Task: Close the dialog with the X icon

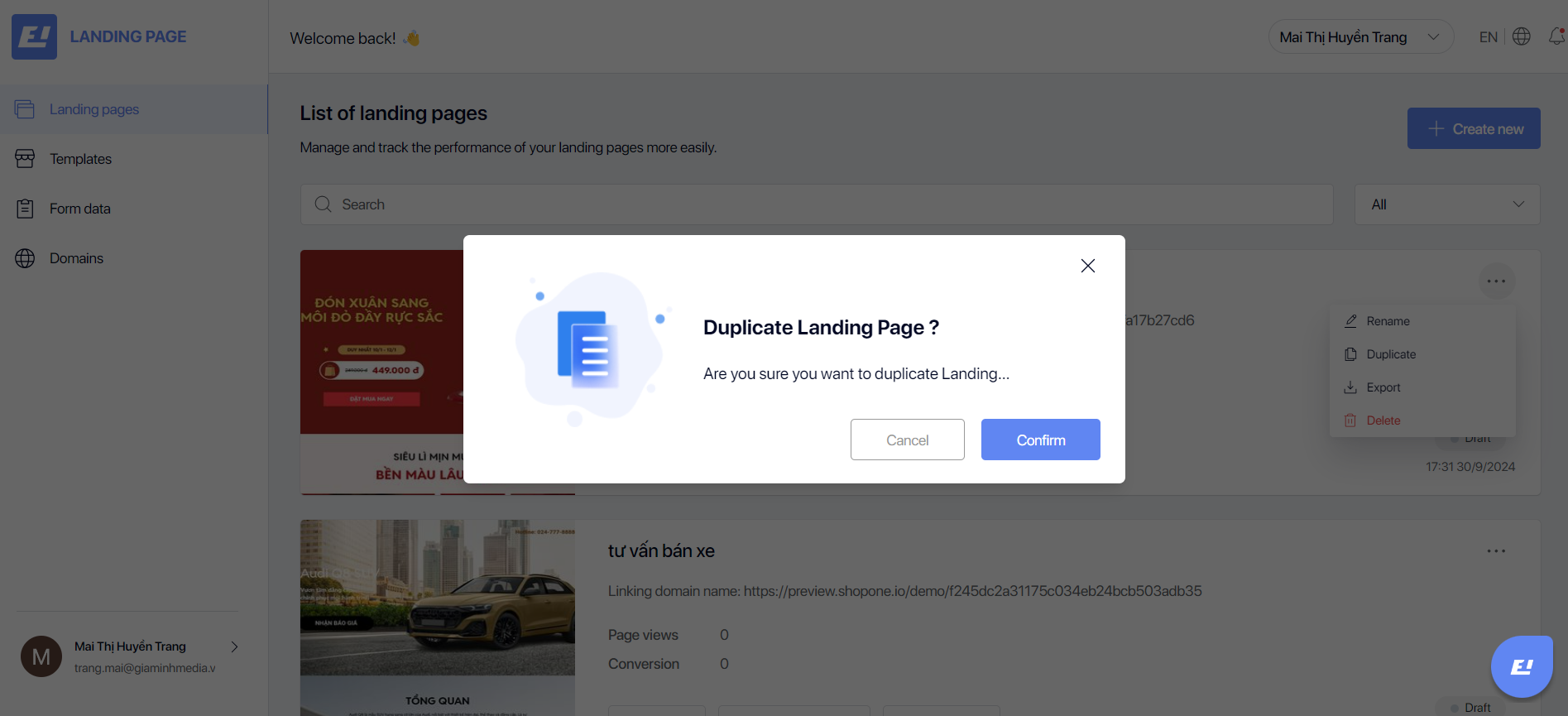Action: point(1087,266)
